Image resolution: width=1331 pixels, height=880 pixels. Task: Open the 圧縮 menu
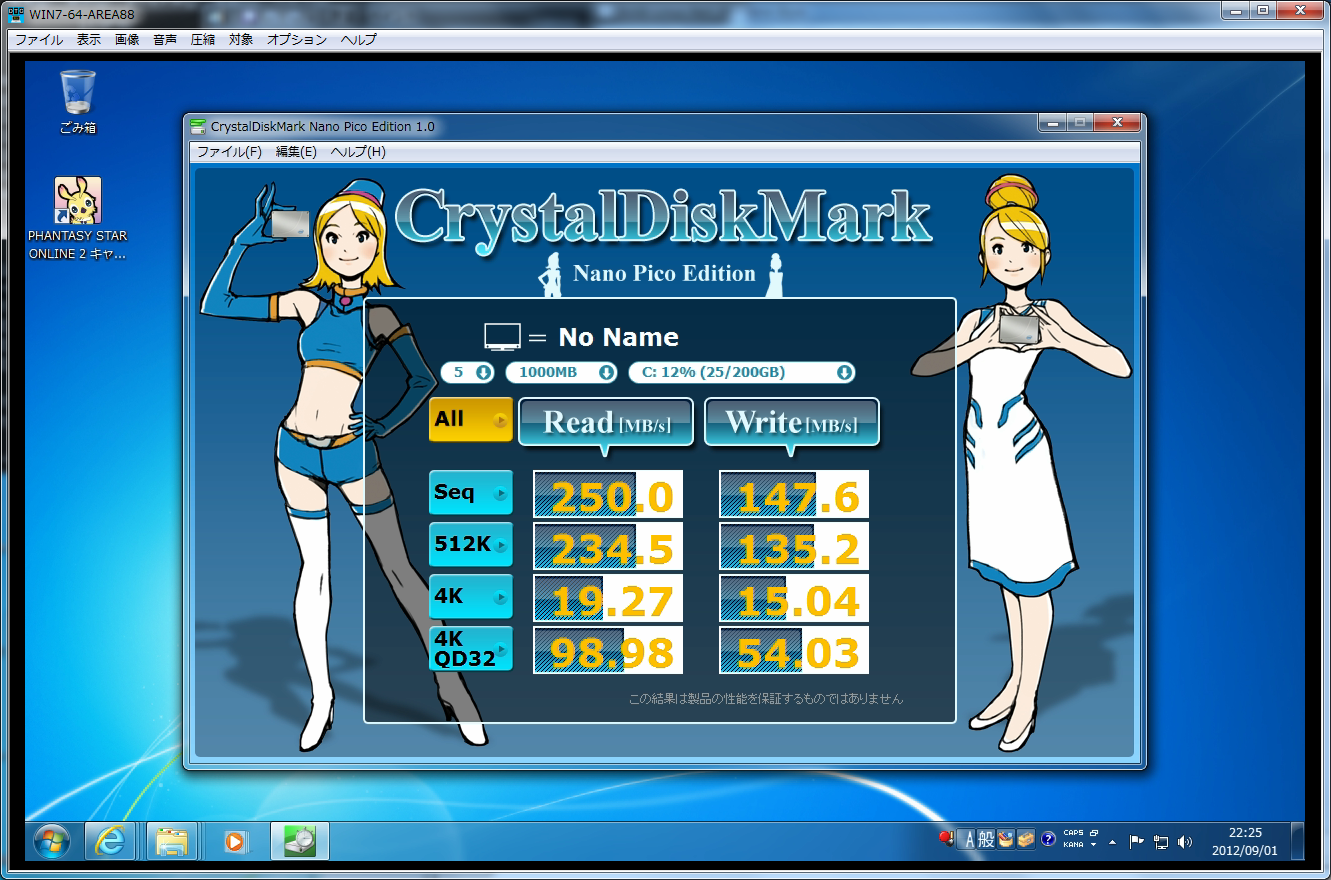203,40
